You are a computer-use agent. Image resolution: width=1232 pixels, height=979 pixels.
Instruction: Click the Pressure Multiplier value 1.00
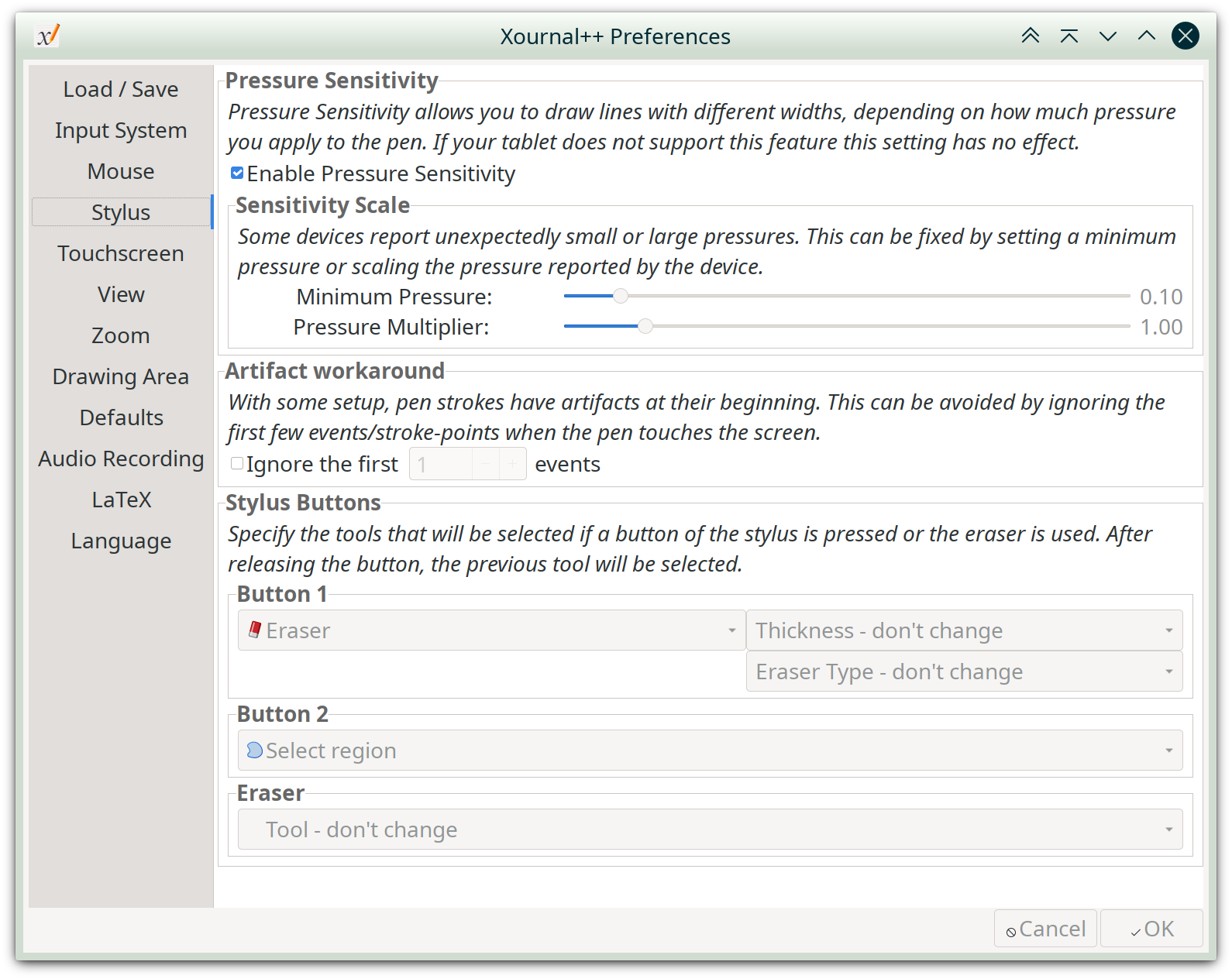point(1161,327)
